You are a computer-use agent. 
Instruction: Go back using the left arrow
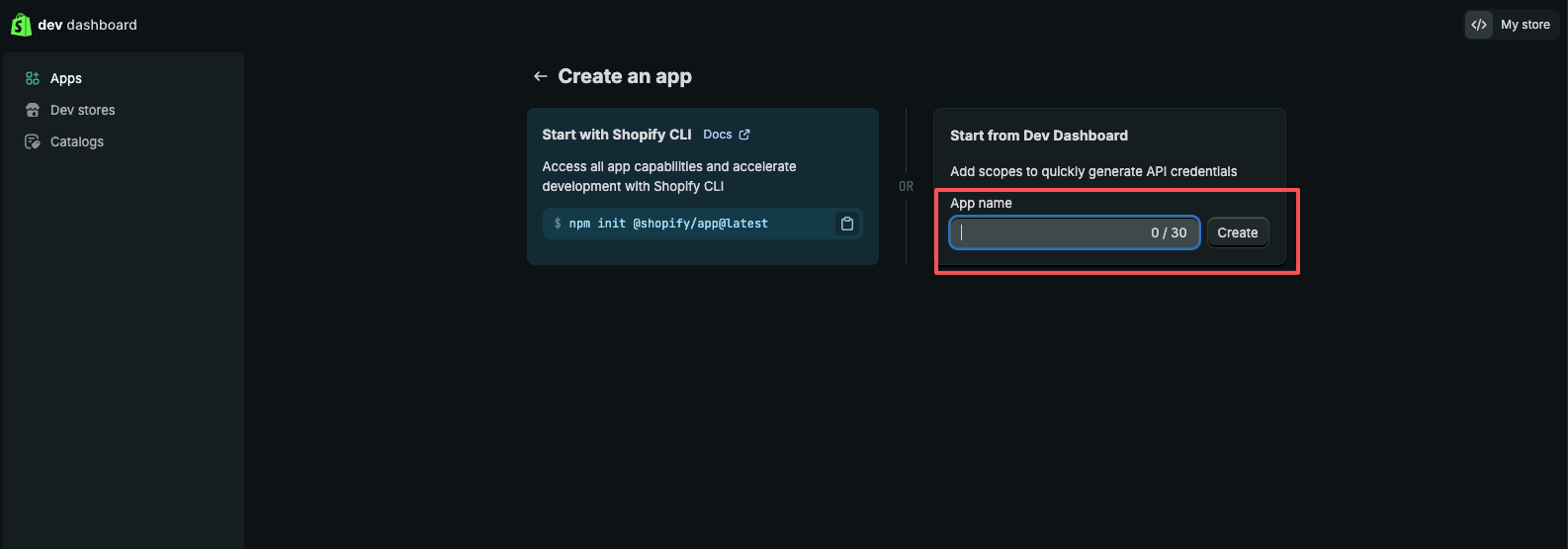(x=540, y=76)
